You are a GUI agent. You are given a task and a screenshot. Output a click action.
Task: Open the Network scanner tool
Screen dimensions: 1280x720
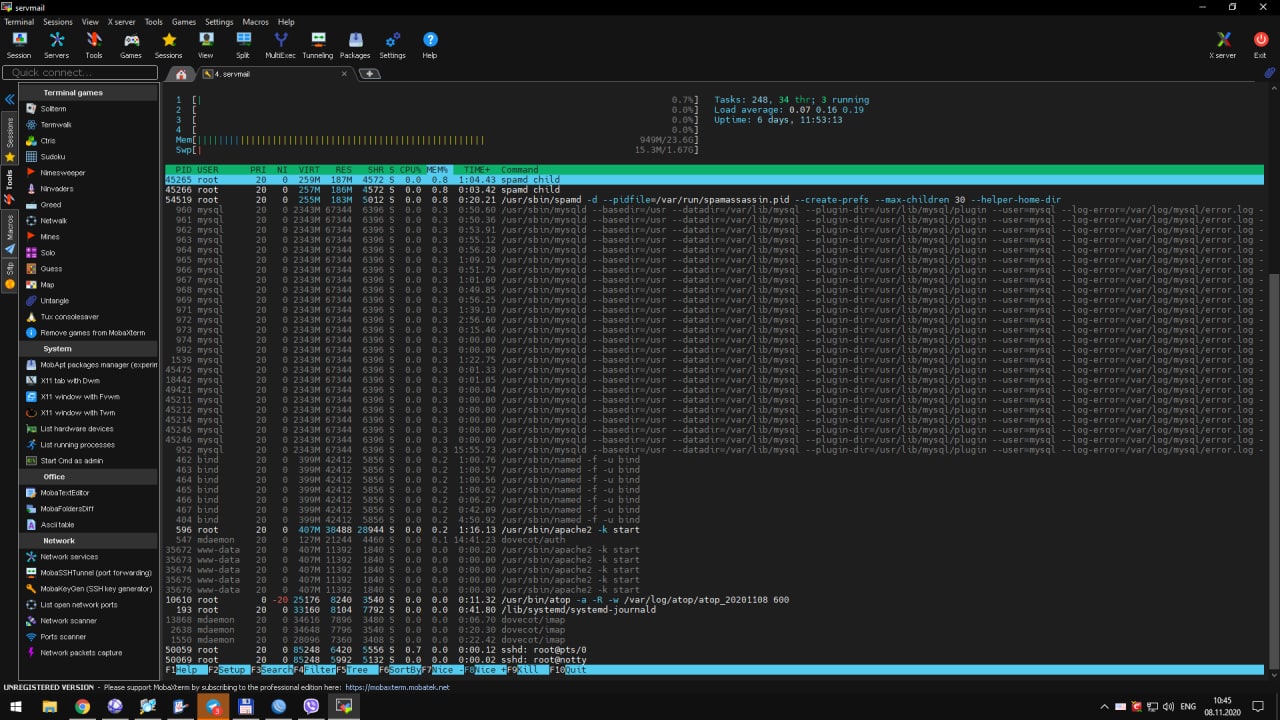click(x=70, y=620)
